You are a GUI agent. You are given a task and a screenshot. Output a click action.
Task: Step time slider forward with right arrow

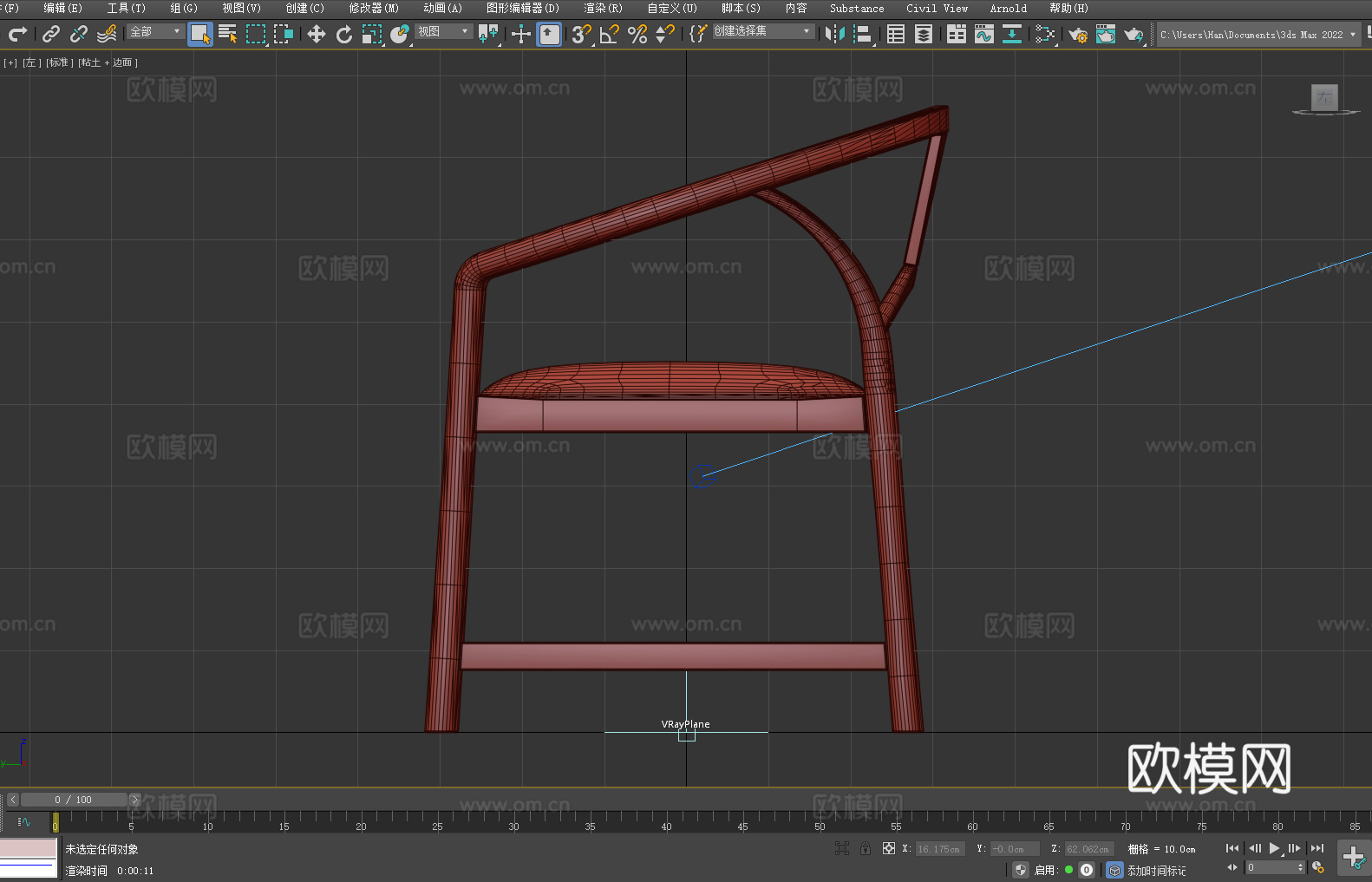click(x=134, y=800)
